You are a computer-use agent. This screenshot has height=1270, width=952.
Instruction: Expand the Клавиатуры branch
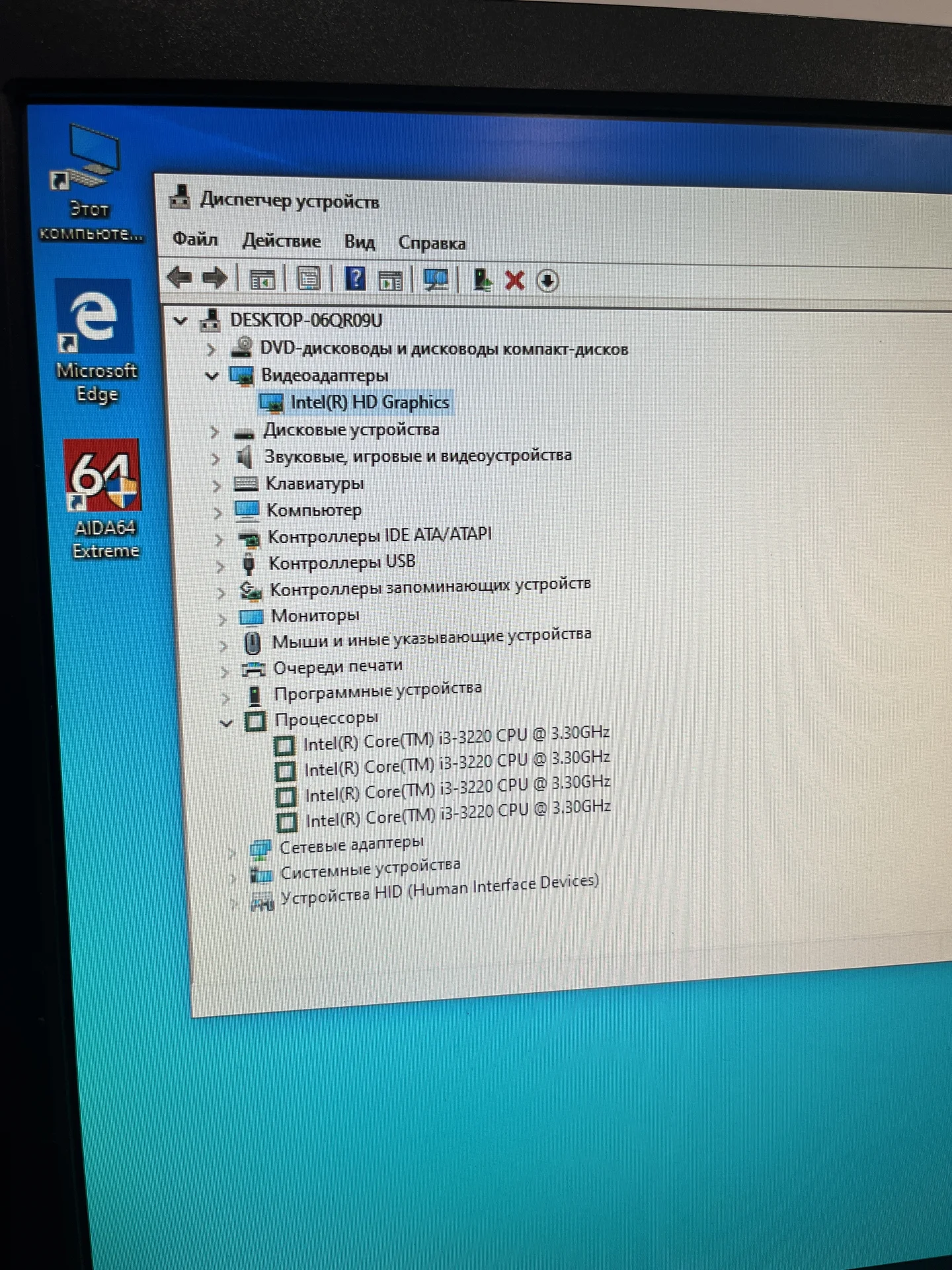tap(216, 486)
